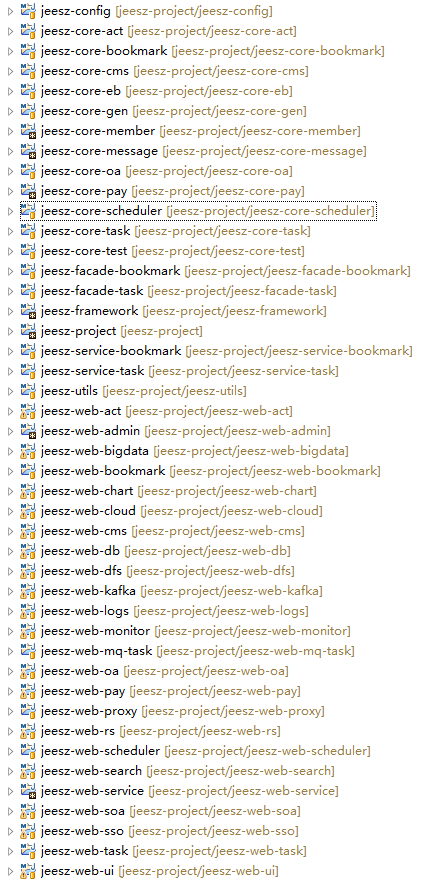Click the jeesz-core-eb project icon
The image size is (446, 883).
click(28, 91)
